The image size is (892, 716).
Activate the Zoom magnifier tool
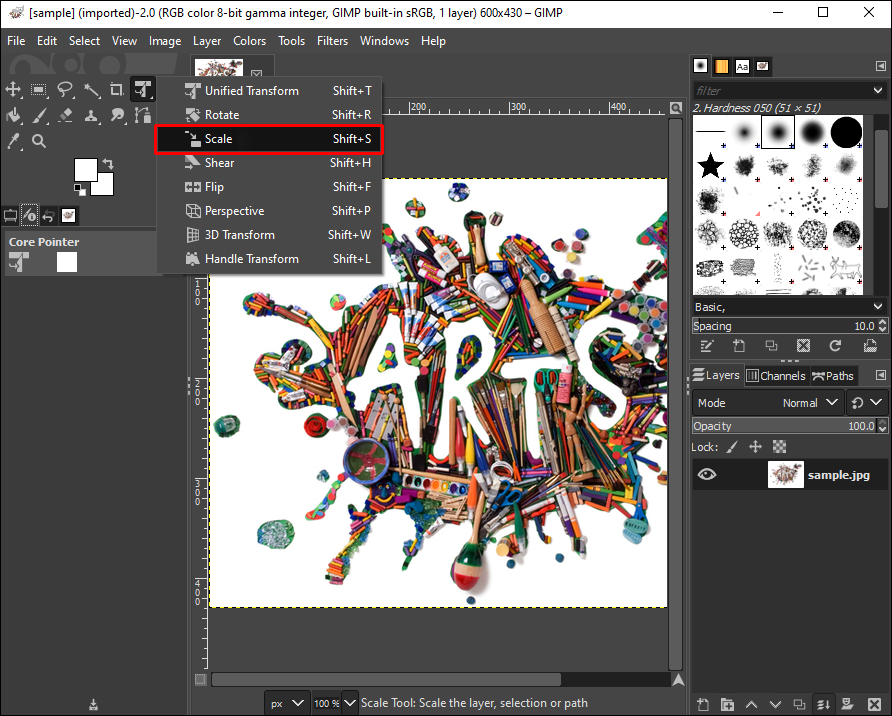coord(39,141)
